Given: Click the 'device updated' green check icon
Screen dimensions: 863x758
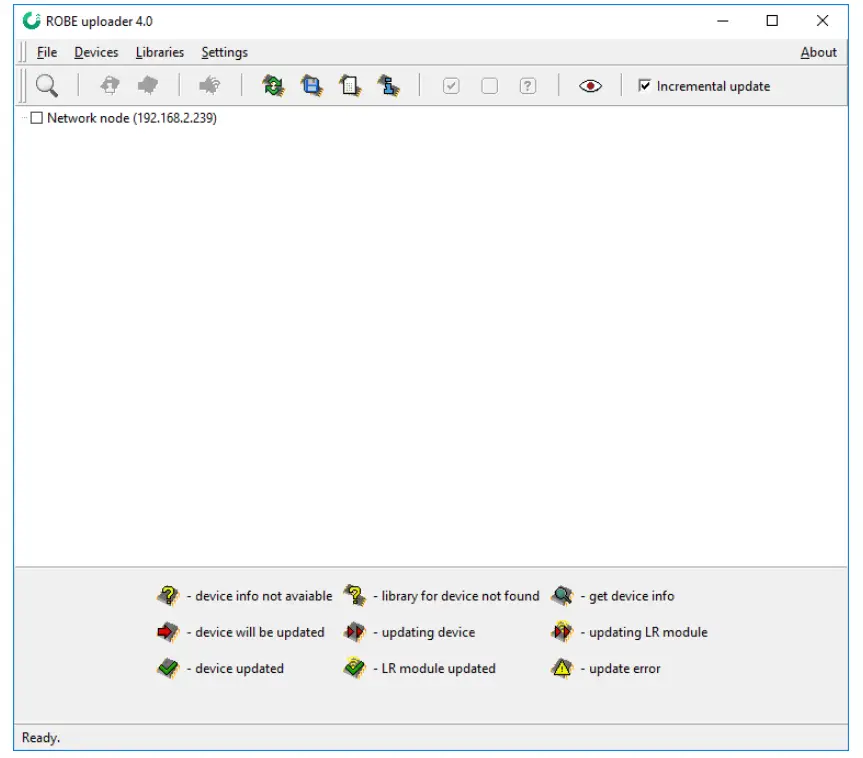Looking at the screenshot, I should (168, 668).
